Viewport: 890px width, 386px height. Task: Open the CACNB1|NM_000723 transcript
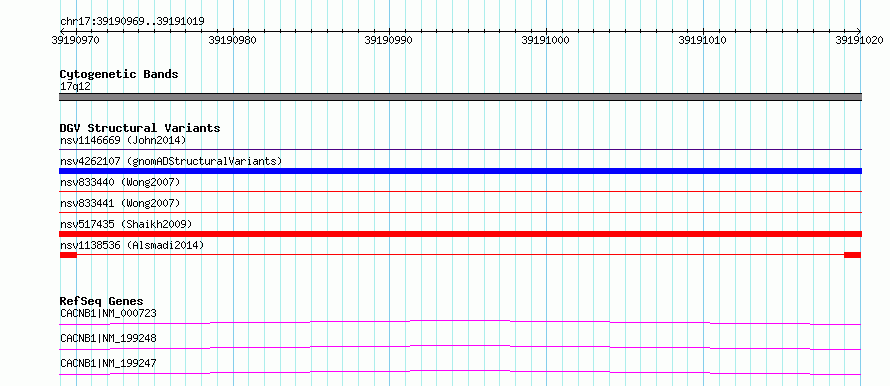click(108, 313)
